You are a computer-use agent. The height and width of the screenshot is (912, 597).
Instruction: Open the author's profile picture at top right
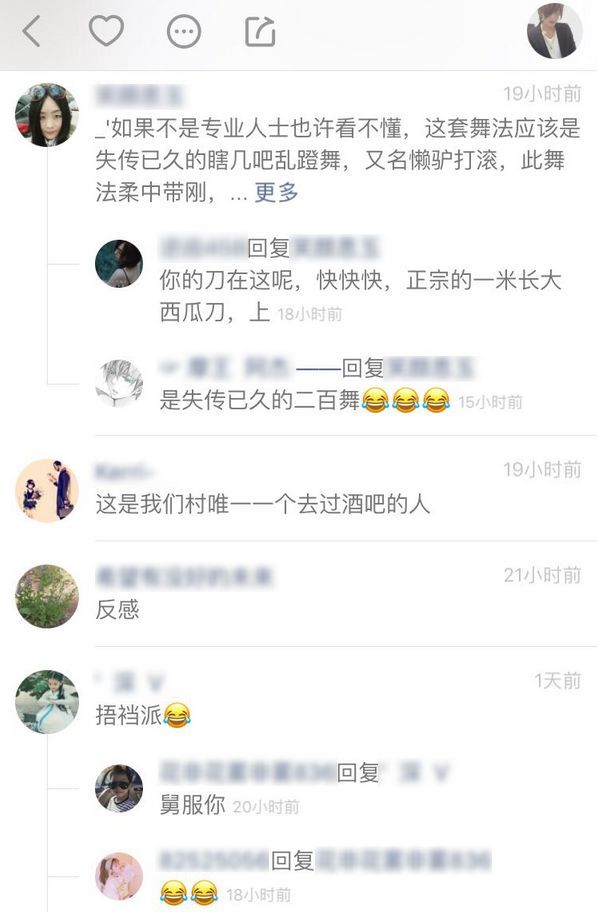point(554,31)
